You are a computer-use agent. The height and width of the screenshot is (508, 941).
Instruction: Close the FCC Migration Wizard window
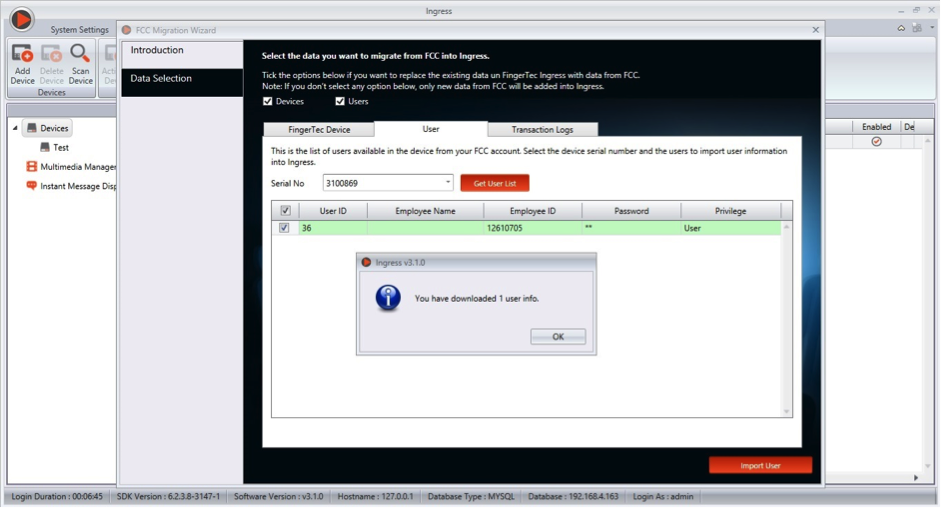pos(815,29)
